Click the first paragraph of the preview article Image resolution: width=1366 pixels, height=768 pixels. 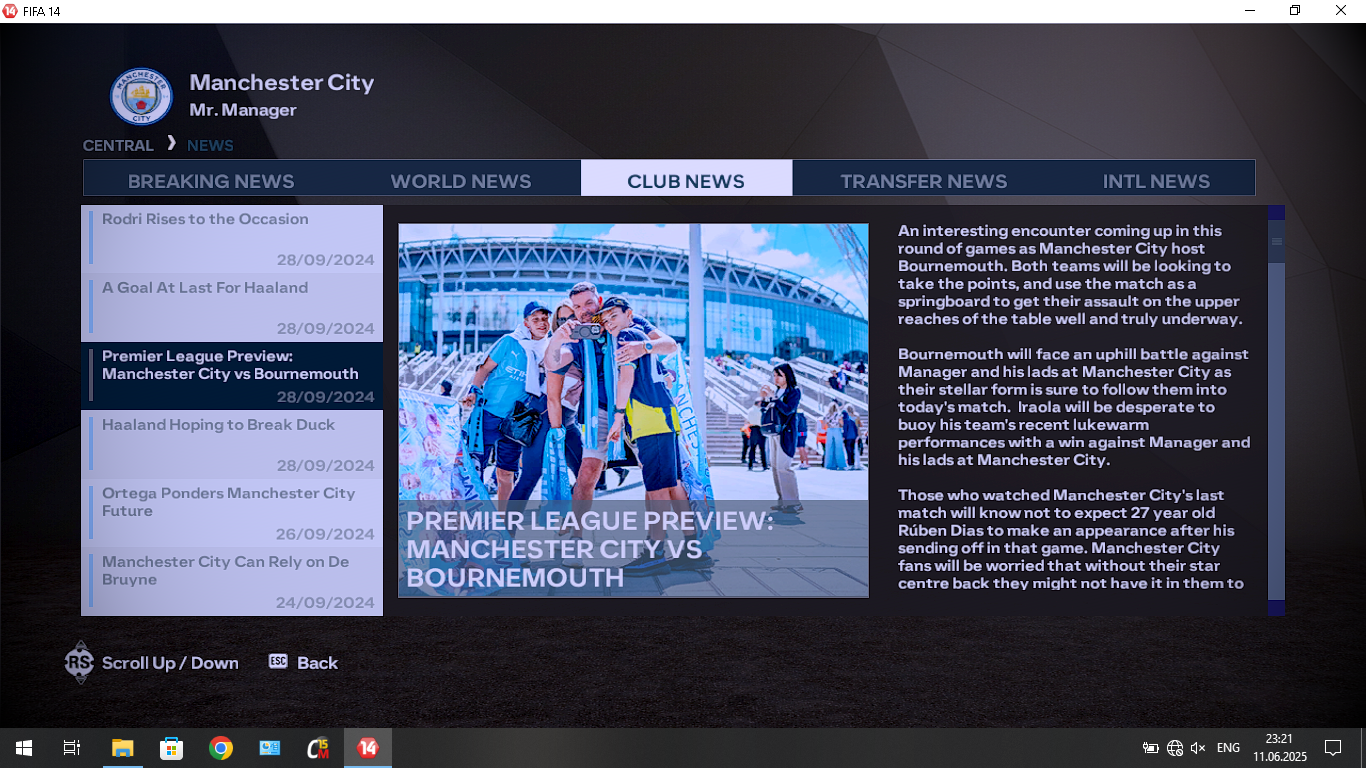point(1068,275)
